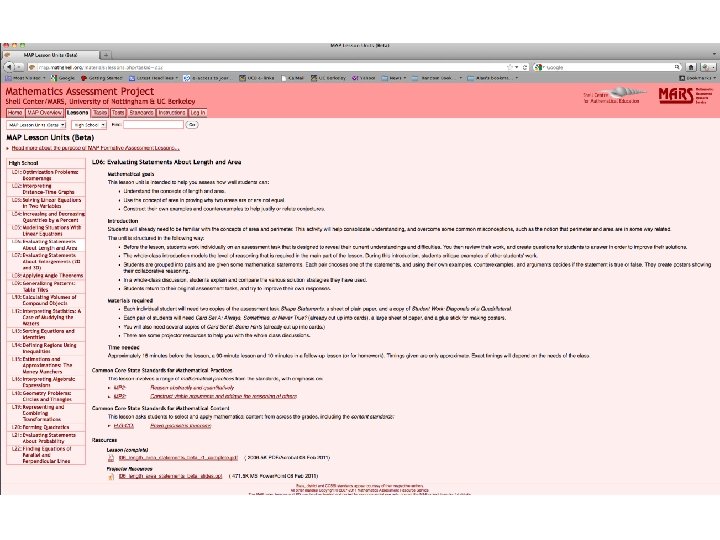Screen dimensions: 720x540
Task: Open the projector slides PowerPoint link
Action: (170, 477)
